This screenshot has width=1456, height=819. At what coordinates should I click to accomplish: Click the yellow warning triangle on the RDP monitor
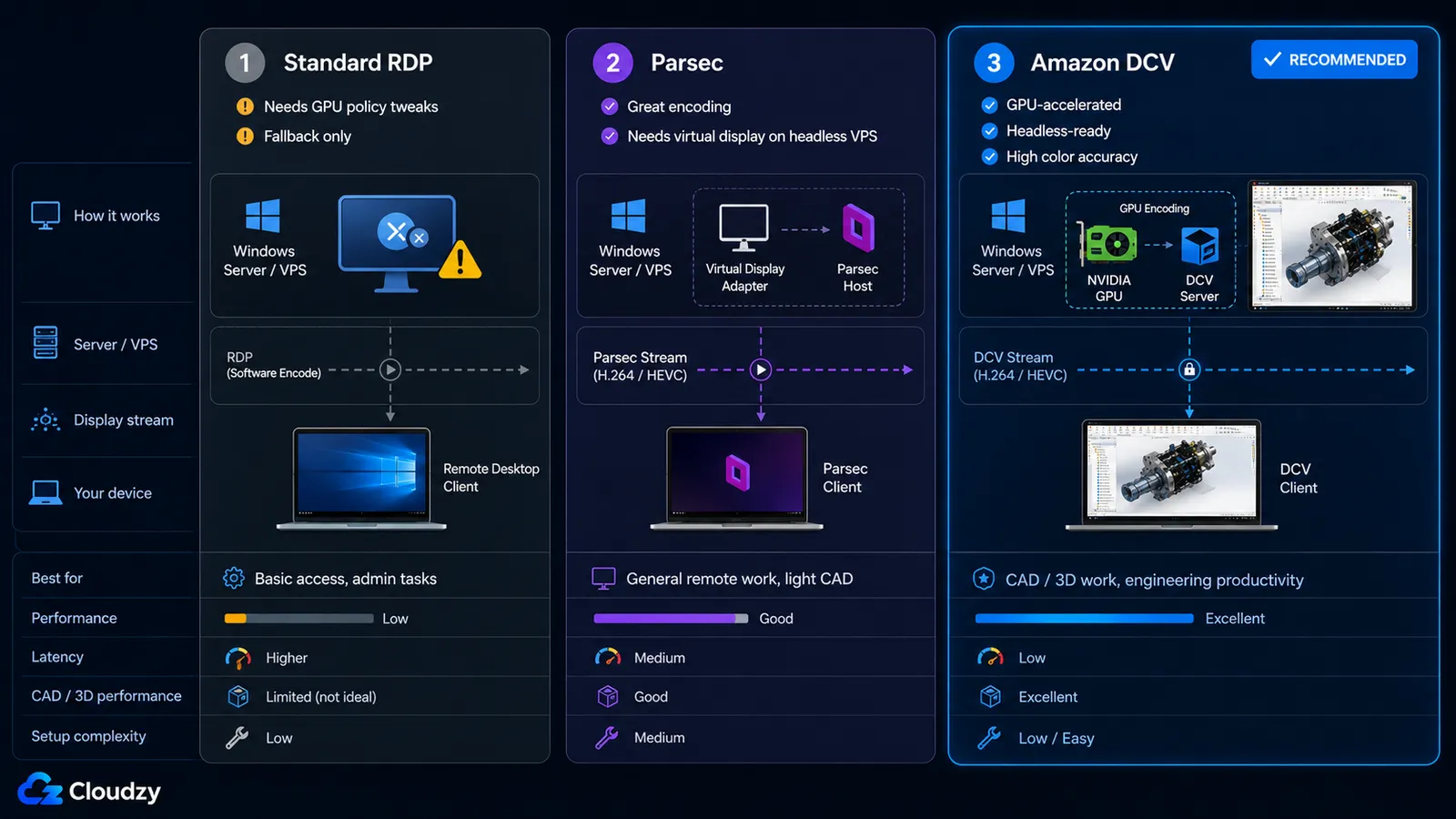pos(460,259)
